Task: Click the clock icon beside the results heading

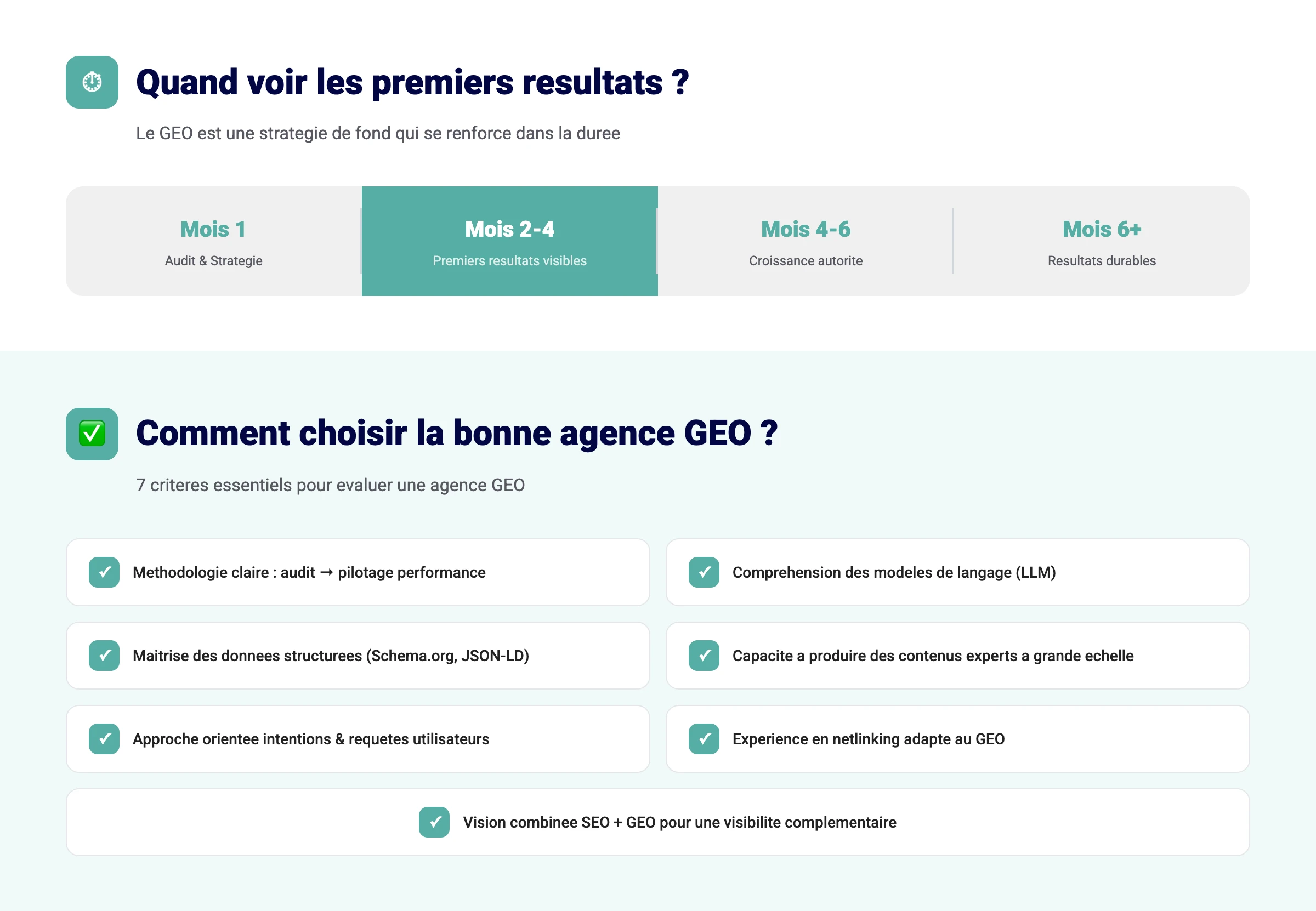Action: coord(92,83)
